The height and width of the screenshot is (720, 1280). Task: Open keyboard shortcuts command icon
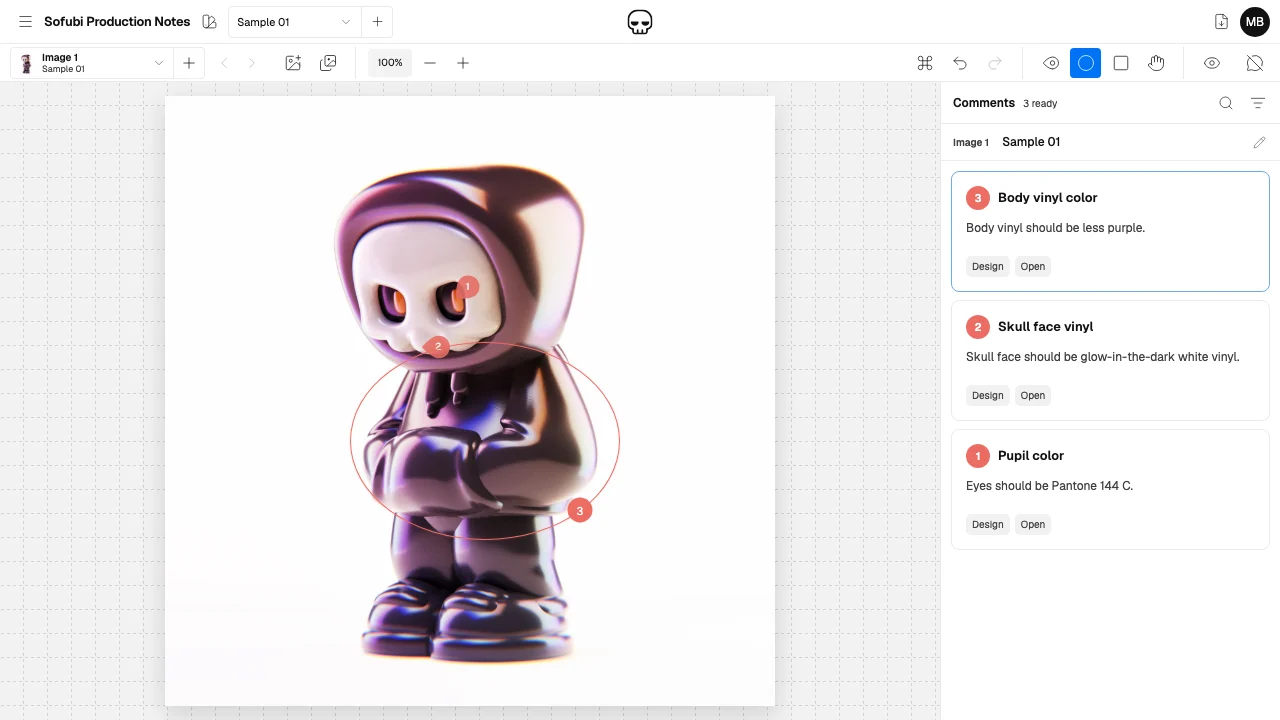[925, 63]
